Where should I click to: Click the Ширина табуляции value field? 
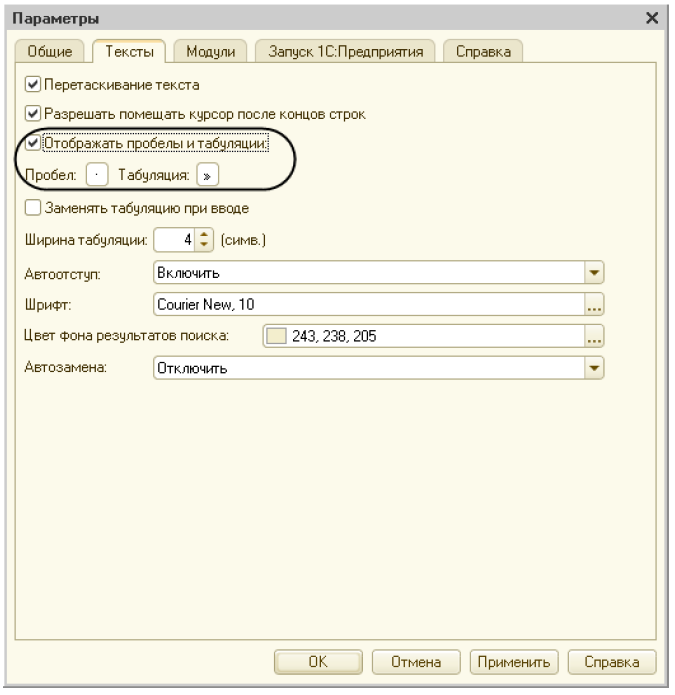(x=174, y=240)
